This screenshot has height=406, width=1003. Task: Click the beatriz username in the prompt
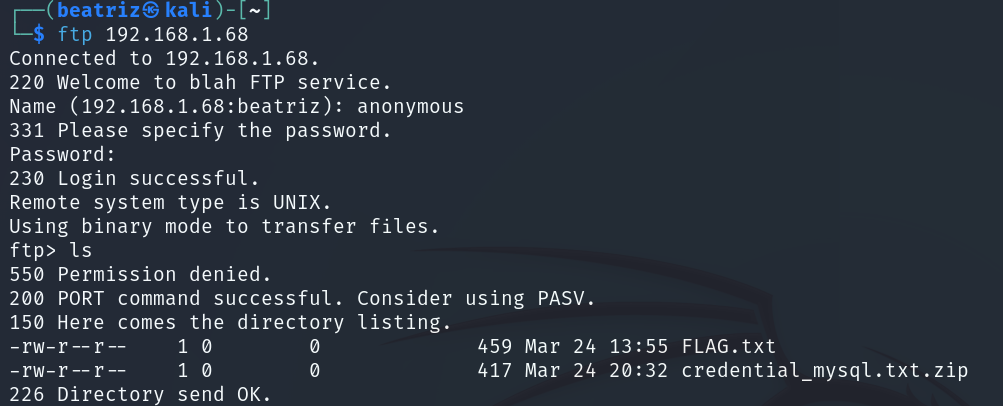99,10
